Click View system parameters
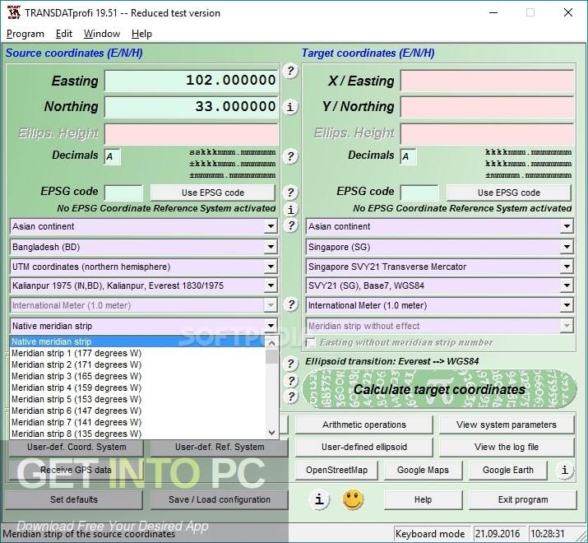 [506, 424]
